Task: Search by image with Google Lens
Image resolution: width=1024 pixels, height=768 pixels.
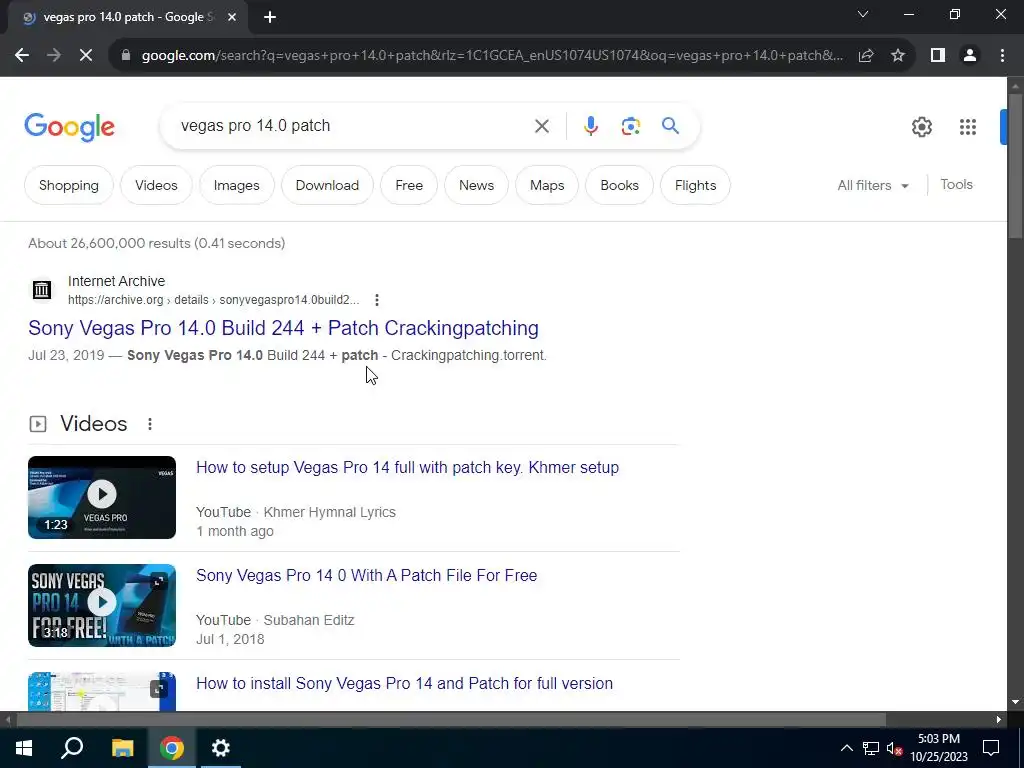Action: pos(630,126)
